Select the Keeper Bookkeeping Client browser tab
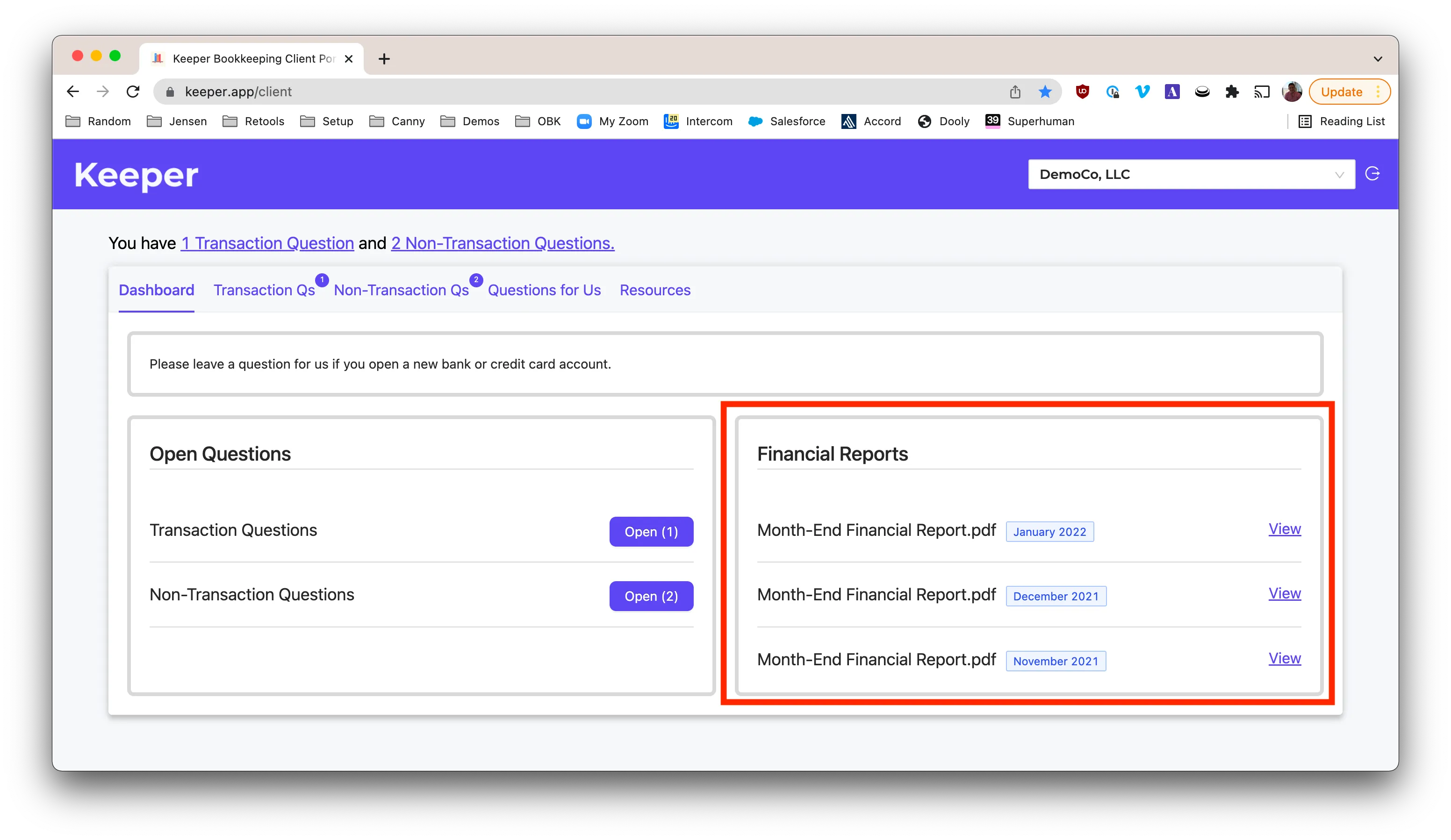This screenshot has width=1451, height=840. click(x=251, y=59)
